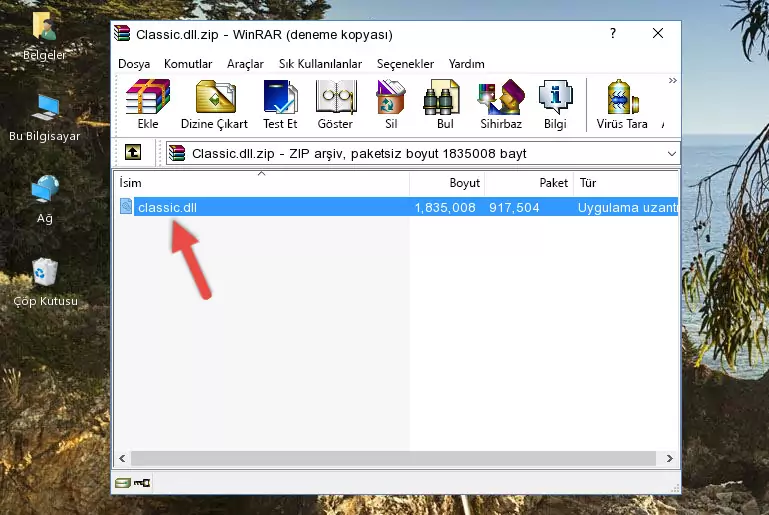The image size is (769, 515).
Task: Click the 917,504 packed size value
Action: tap(514, 207)
